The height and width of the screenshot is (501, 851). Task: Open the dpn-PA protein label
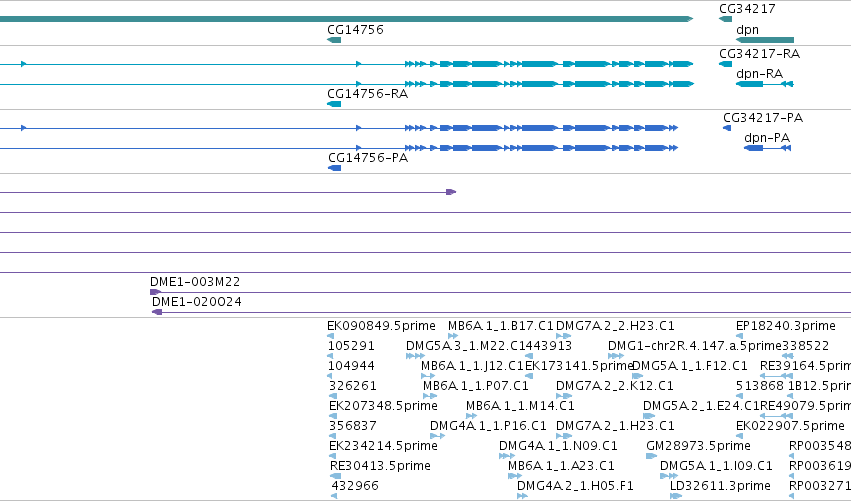767,138
